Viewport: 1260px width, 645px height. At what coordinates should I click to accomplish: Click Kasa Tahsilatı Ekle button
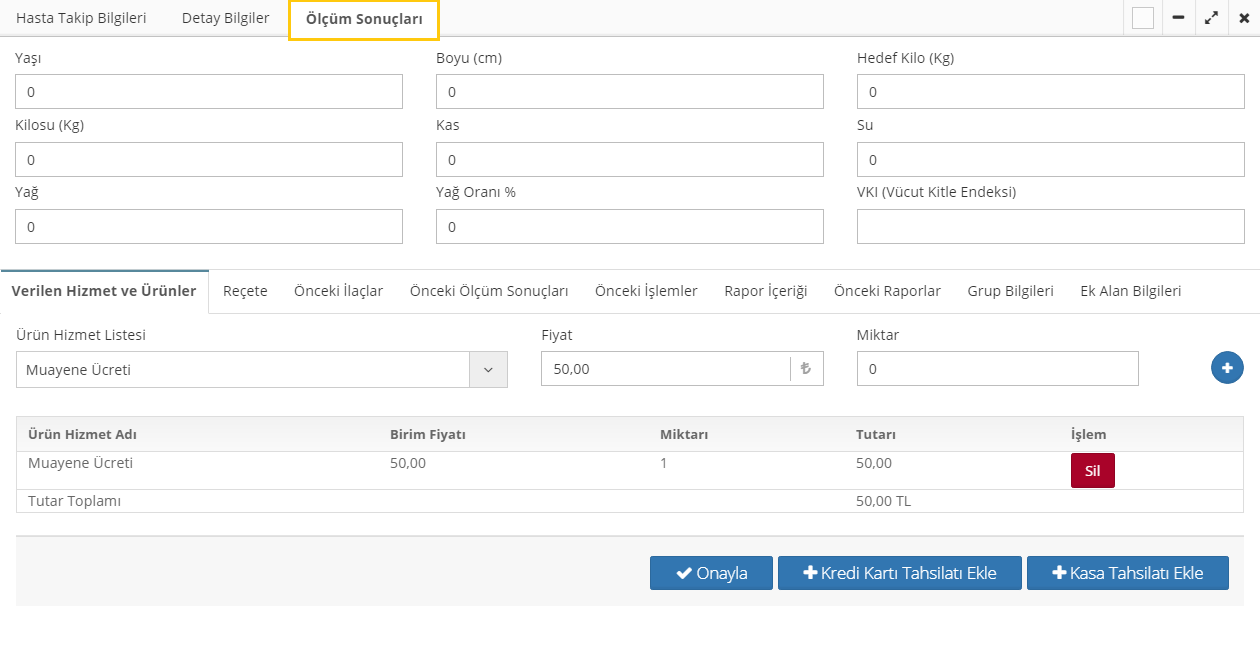click(1127, 573)
